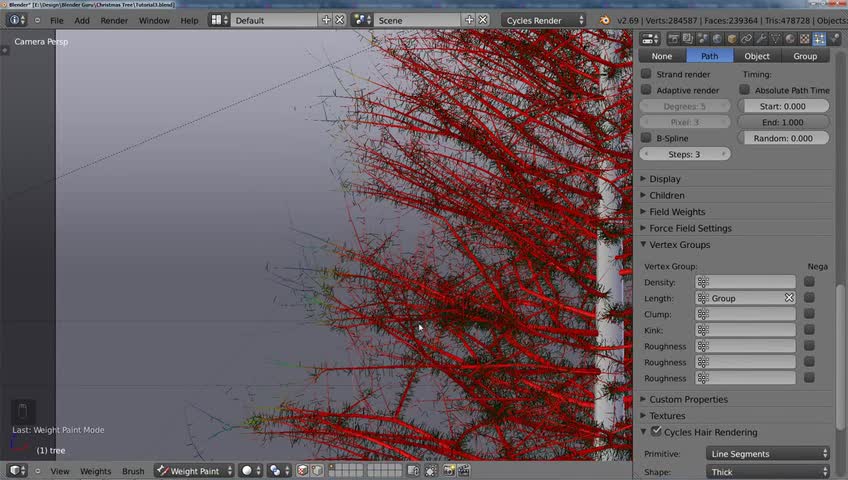Open the World properties tab icon
The image size is (848, 480).
717,39
